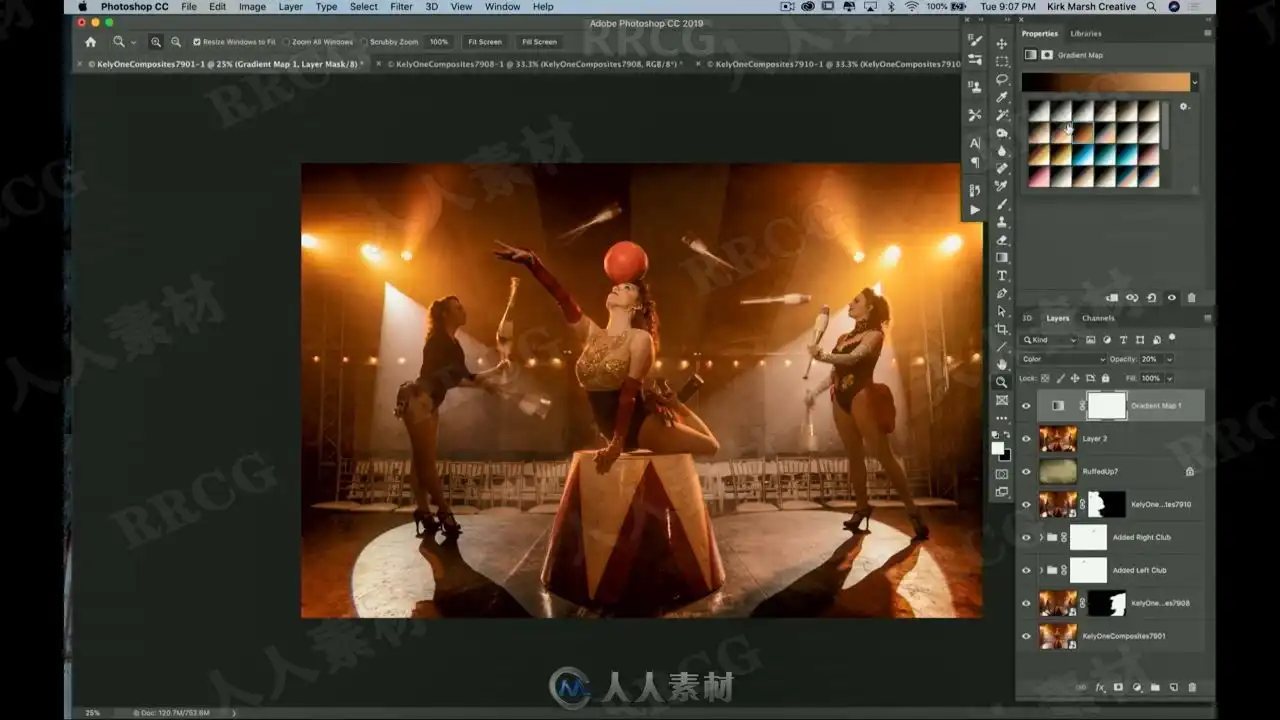Switch to the Channels tab
1280x720 pixels.
[x=1098, y=318]
